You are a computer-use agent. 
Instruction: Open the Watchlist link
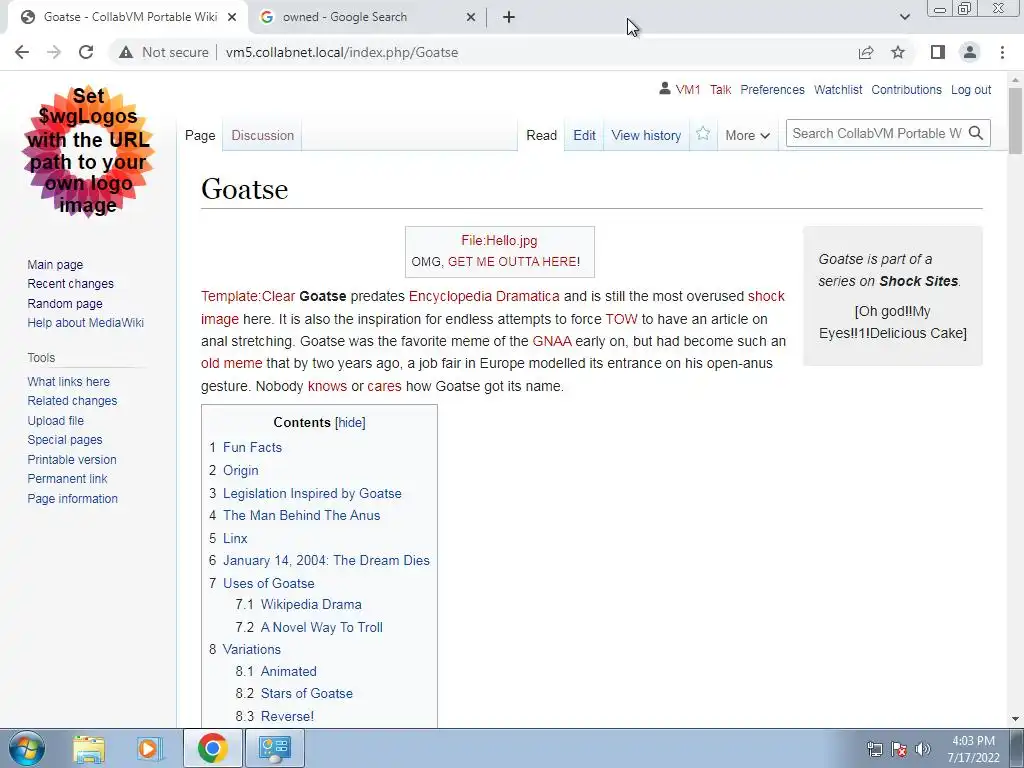[x=838, y=89]
